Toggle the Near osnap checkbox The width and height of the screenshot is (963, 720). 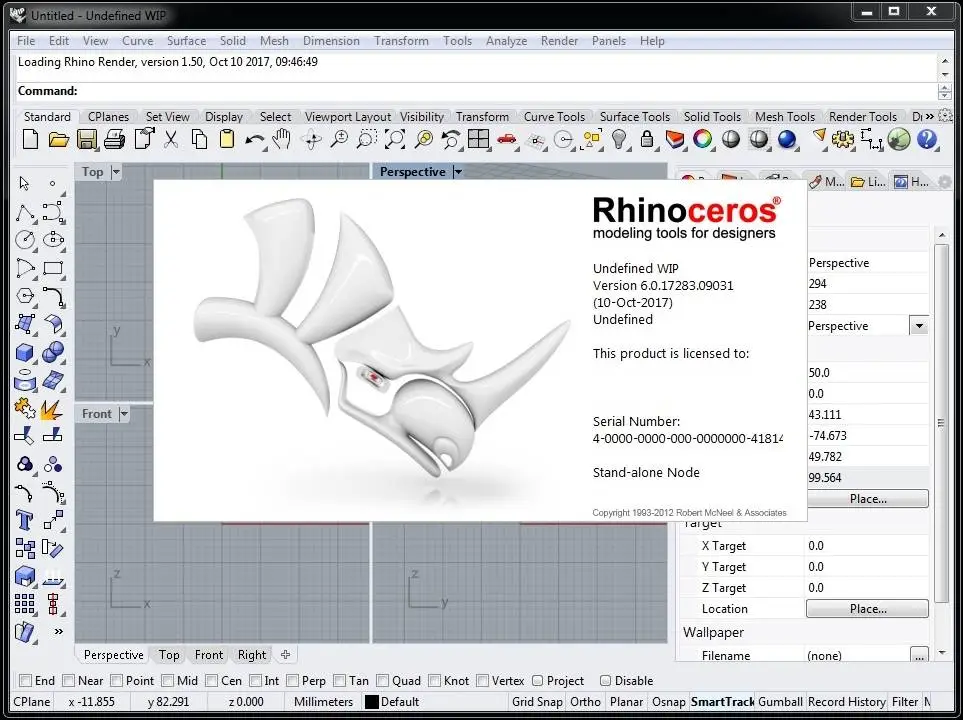coord(69,681)
